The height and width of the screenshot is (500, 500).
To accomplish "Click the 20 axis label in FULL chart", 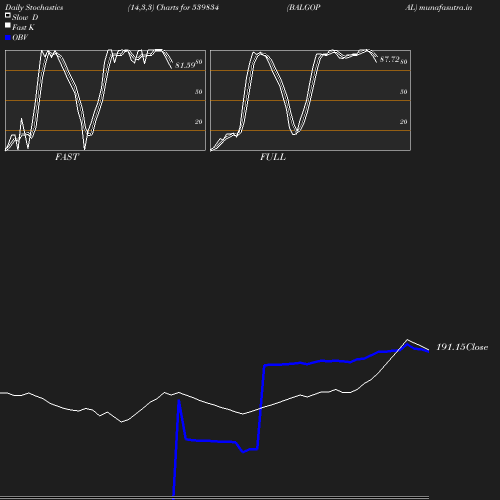I will 404,122.
